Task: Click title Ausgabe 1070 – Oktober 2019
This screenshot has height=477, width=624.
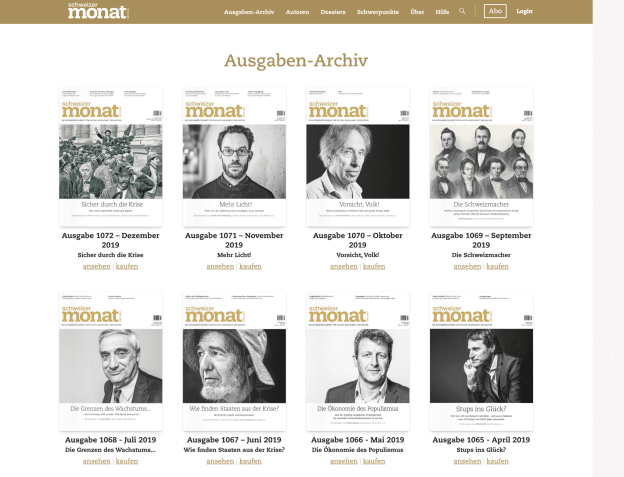Action: tap(358, 240)
